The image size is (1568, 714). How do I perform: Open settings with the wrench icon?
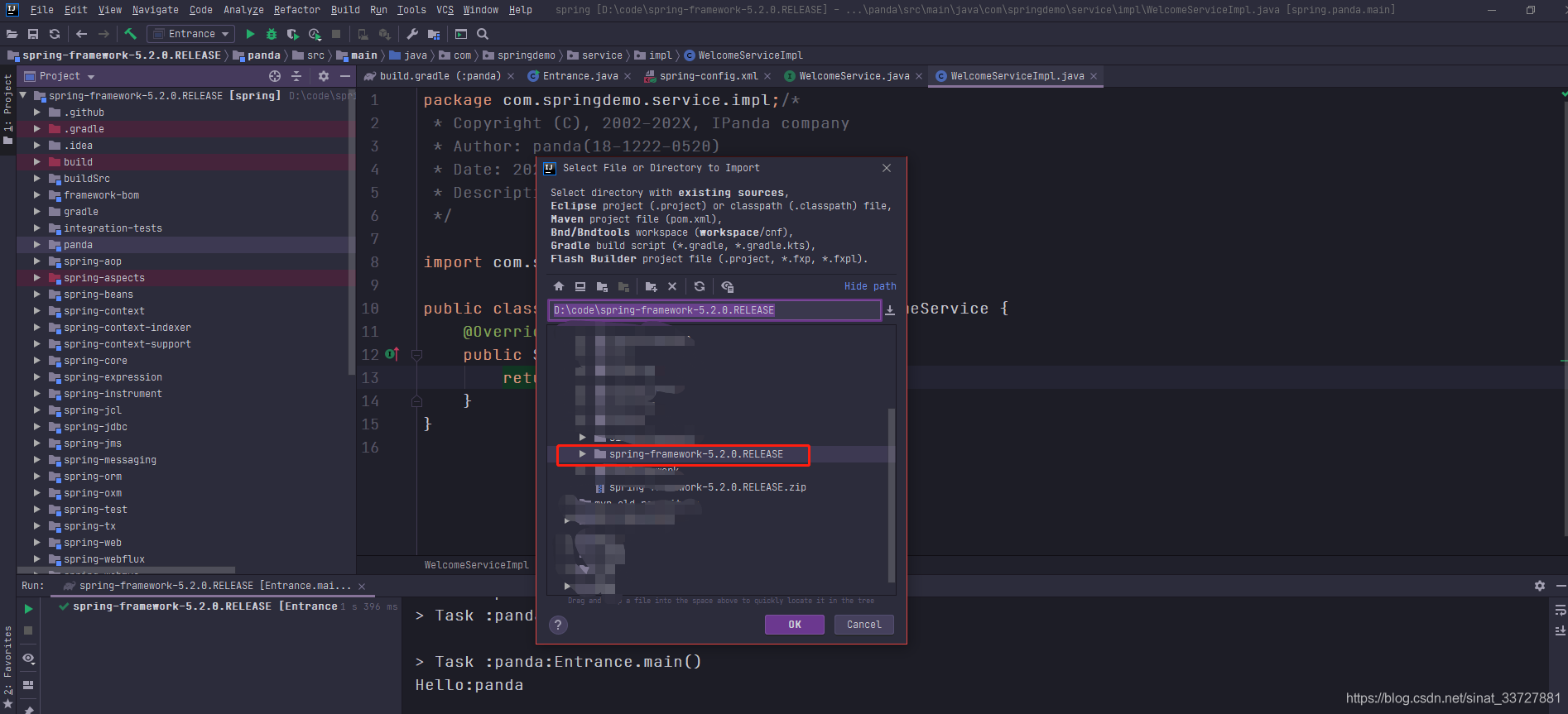pyautogui.click(x=412, y=34)
